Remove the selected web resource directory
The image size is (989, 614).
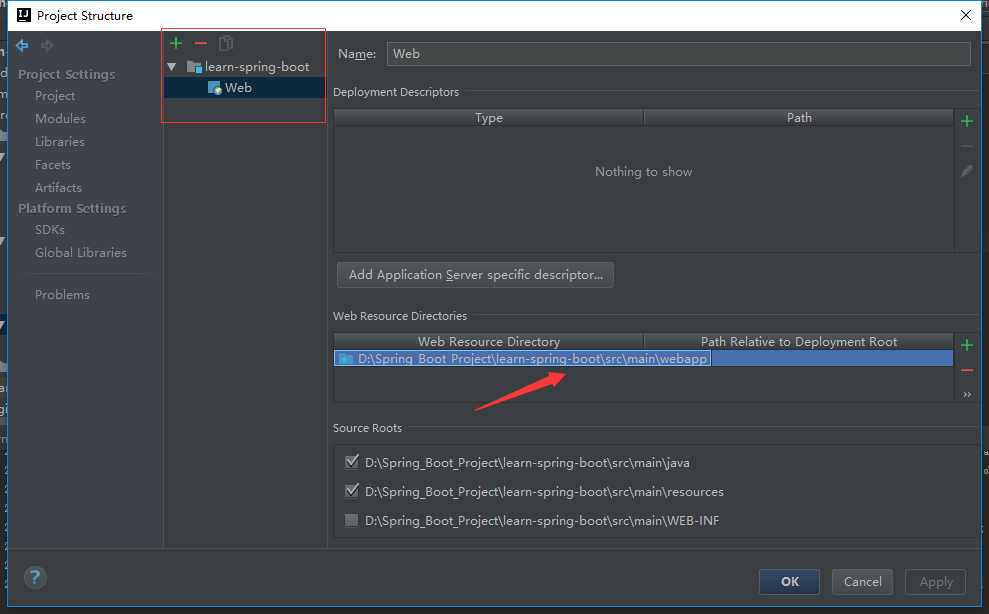tap(967, 370)
